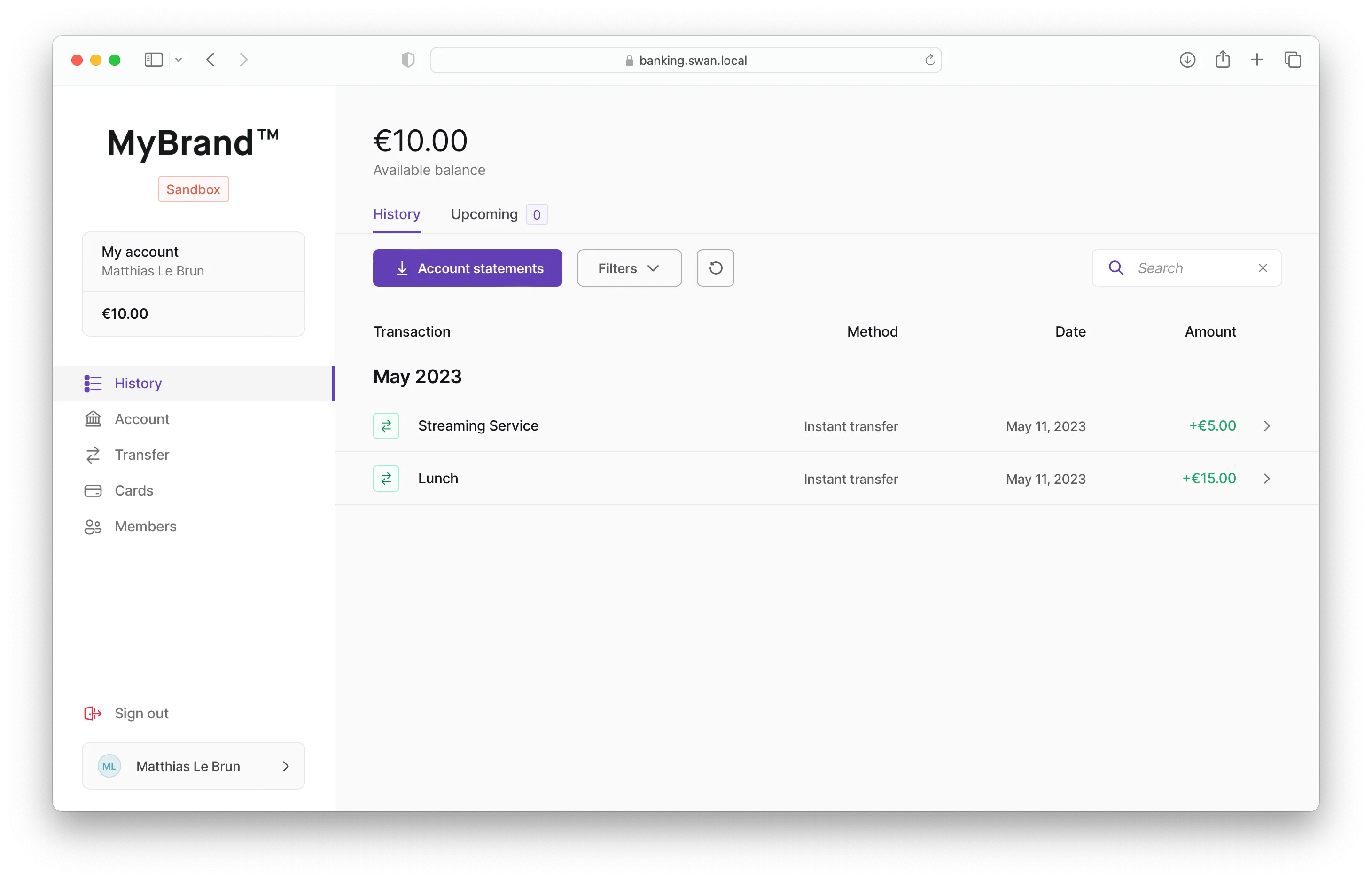Open the Filters dropdown
The image size is (1372, 881).
[629, 268]
